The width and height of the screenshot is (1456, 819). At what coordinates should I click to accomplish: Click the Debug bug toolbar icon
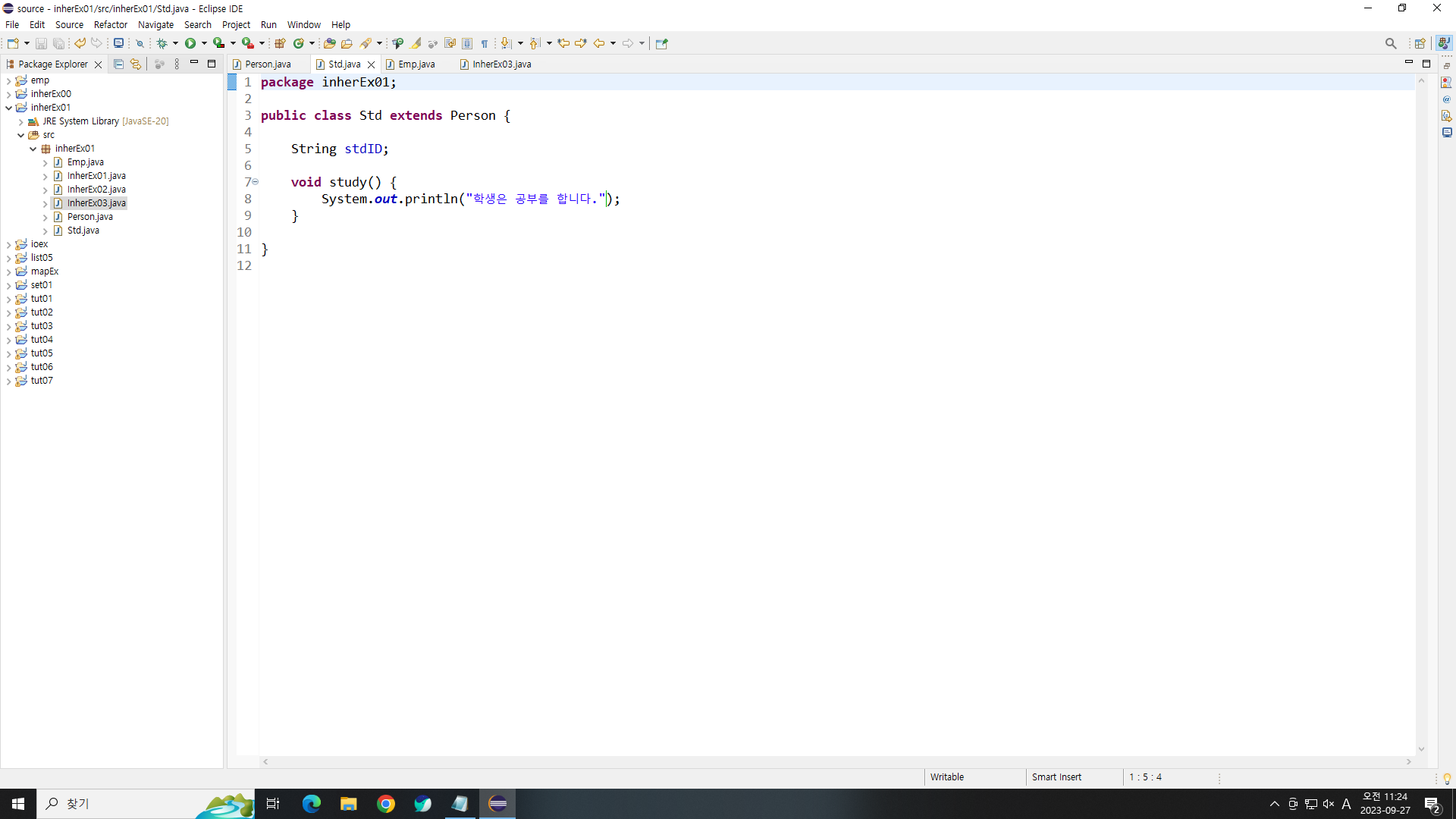(162, 43)
